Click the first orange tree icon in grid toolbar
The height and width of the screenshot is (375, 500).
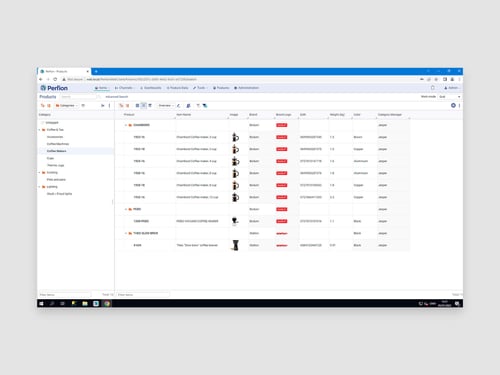pyautogui.click(x=121, y=106)
